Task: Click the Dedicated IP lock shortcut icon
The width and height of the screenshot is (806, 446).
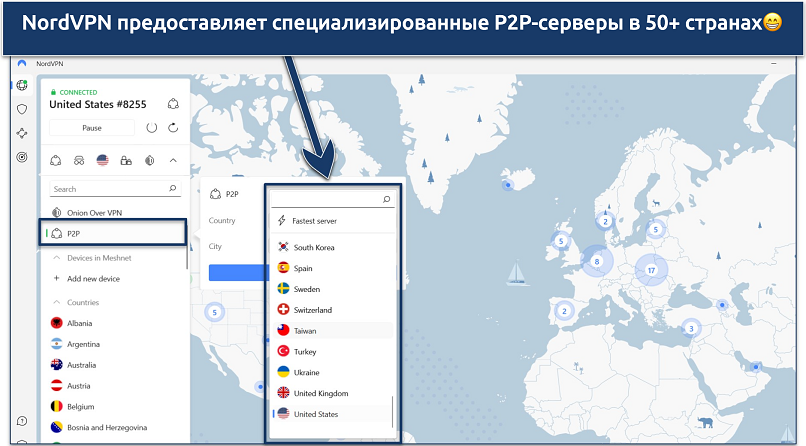Action: [125, 160]
